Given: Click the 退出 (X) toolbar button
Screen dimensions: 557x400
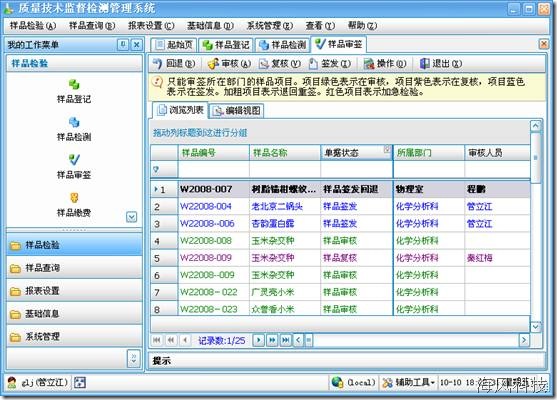Looking at the screenshot, I should (x=440, y=64).
